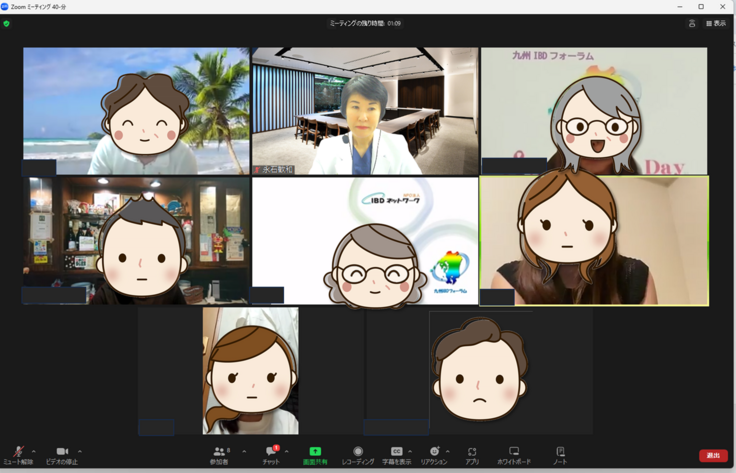Open the whiteboard (ホワイトボード)
Viewport: 736px width, 473px height.
[514, 453]
